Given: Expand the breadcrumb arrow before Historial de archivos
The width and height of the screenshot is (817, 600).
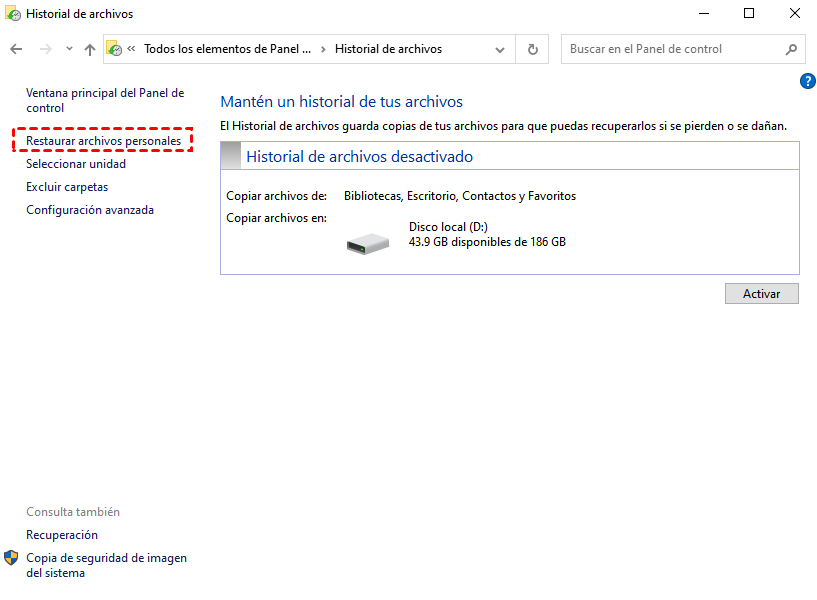Looking at the screenshot, I should click(323, 49).
